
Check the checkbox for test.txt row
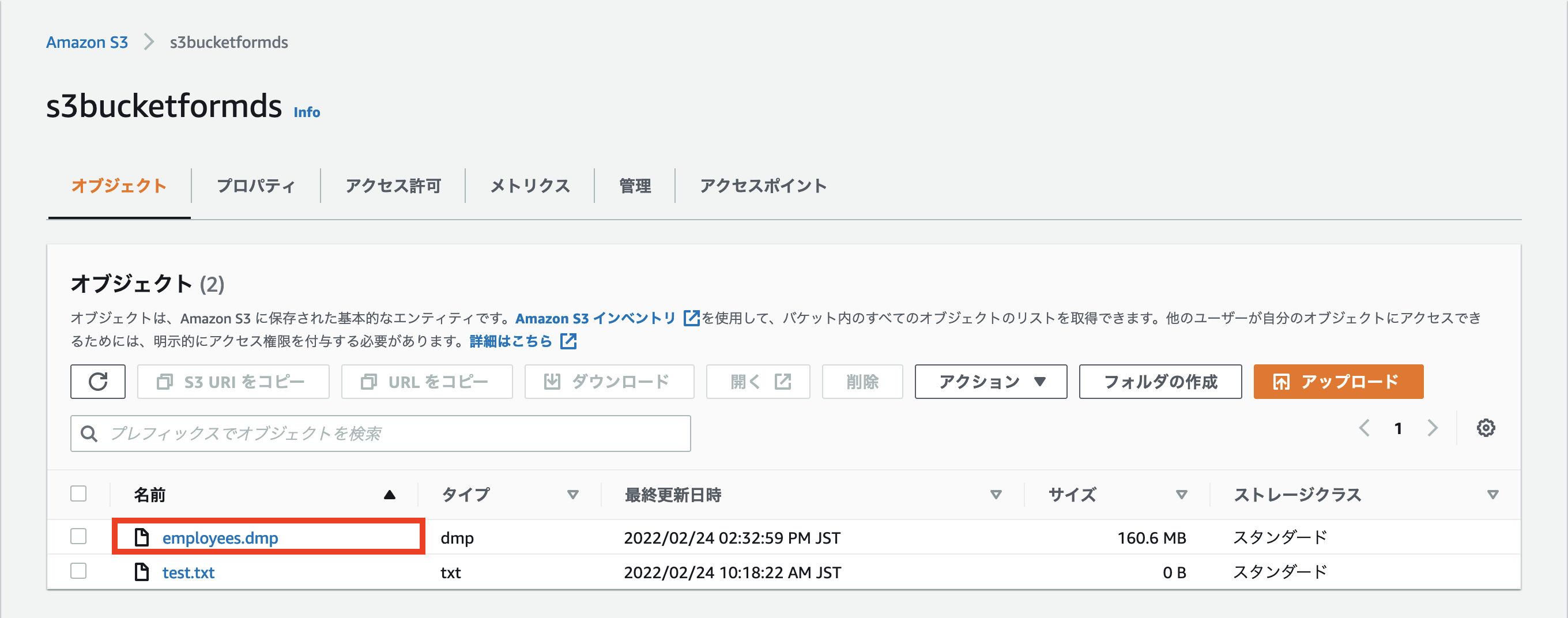[78, 571]
